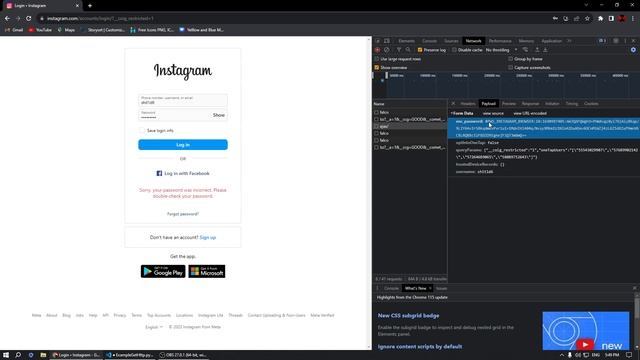
Task: Click Show password button
Action: 218,115
